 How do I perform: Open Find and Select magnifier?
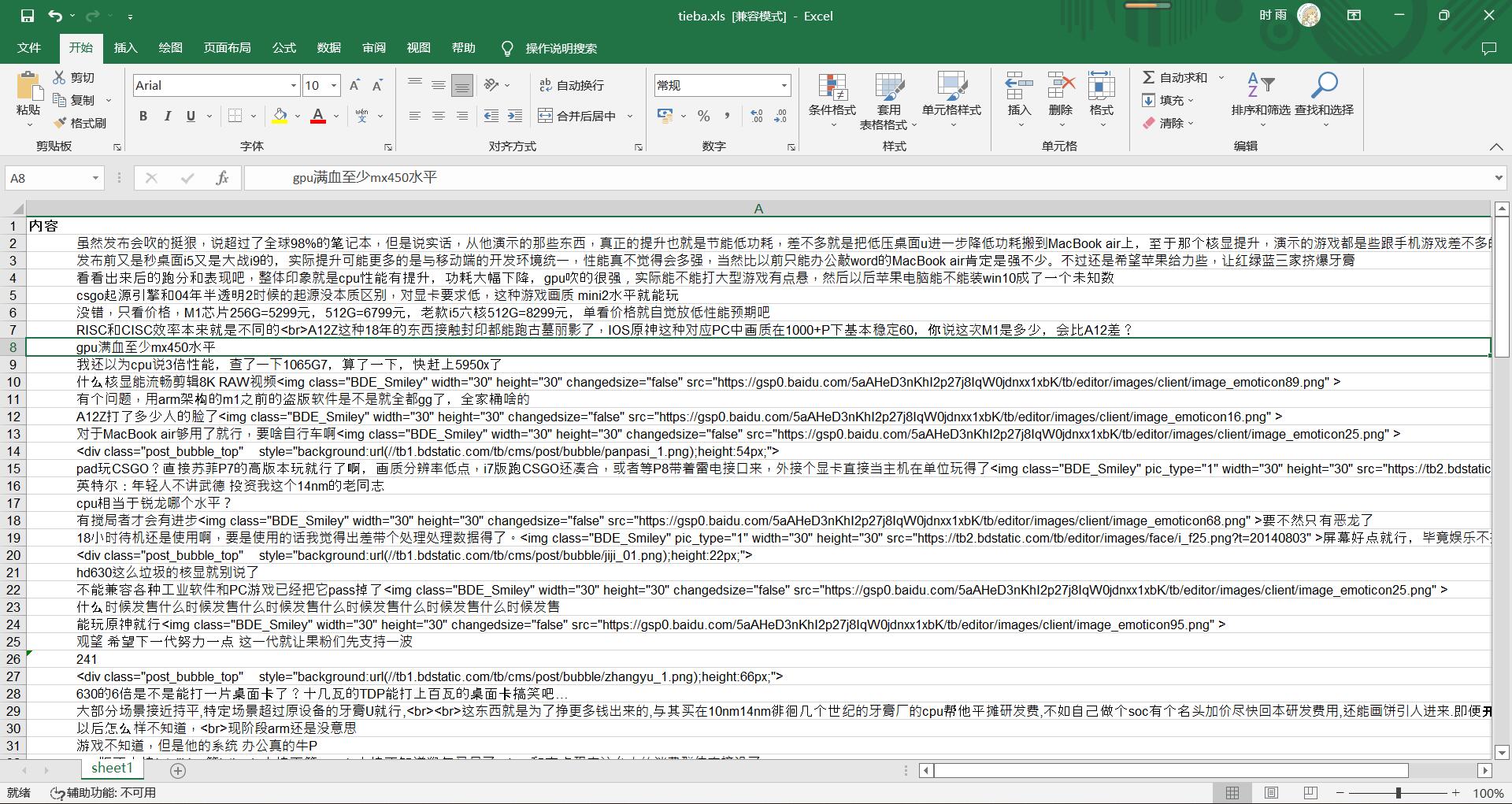(x=1324, y=87)
